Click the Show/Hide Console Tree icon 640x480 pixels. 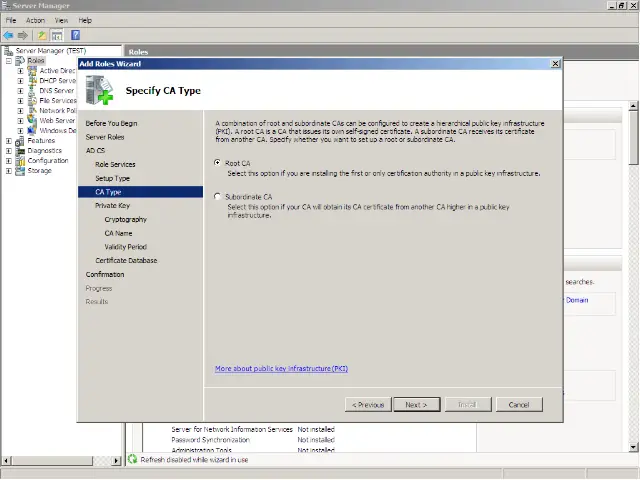(x=57, y=35)
